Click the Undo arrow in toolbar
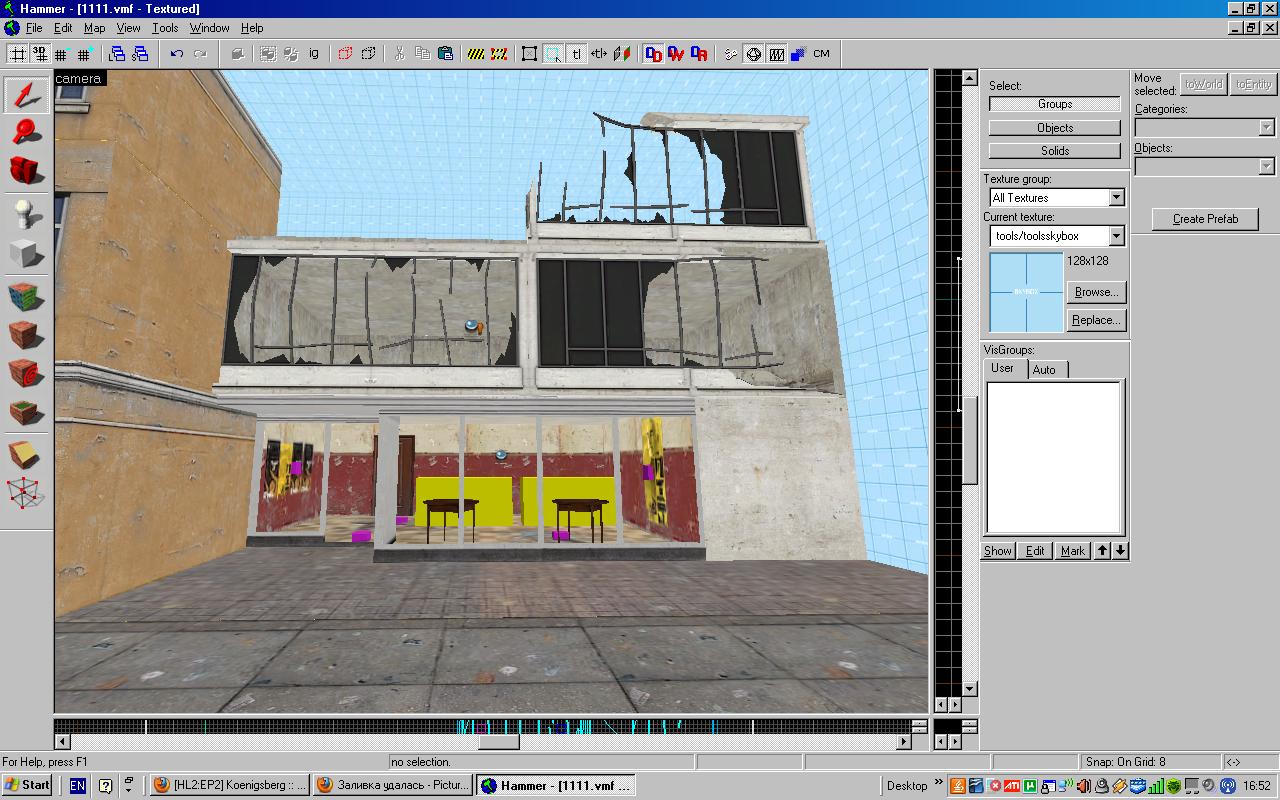Screen dimensions: 1280x800 pos(177,54)
